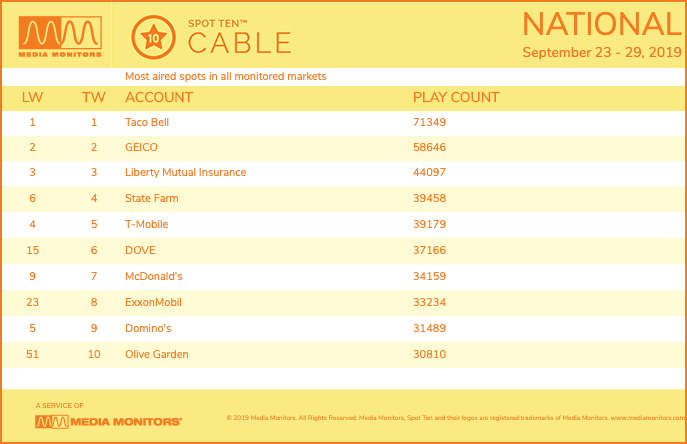The width and height of the screenshot is (687, 444).
Task: Select the T-Mobile row
Action: [x=344, y=224]
